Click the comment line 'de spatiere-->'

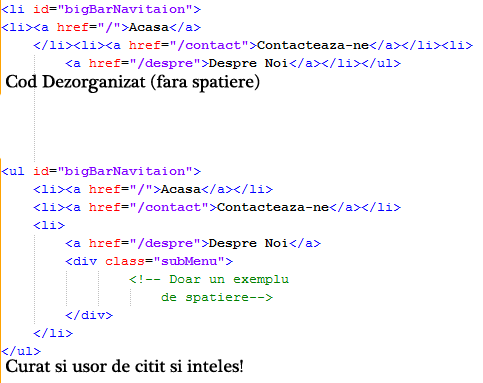pos(217,297)
